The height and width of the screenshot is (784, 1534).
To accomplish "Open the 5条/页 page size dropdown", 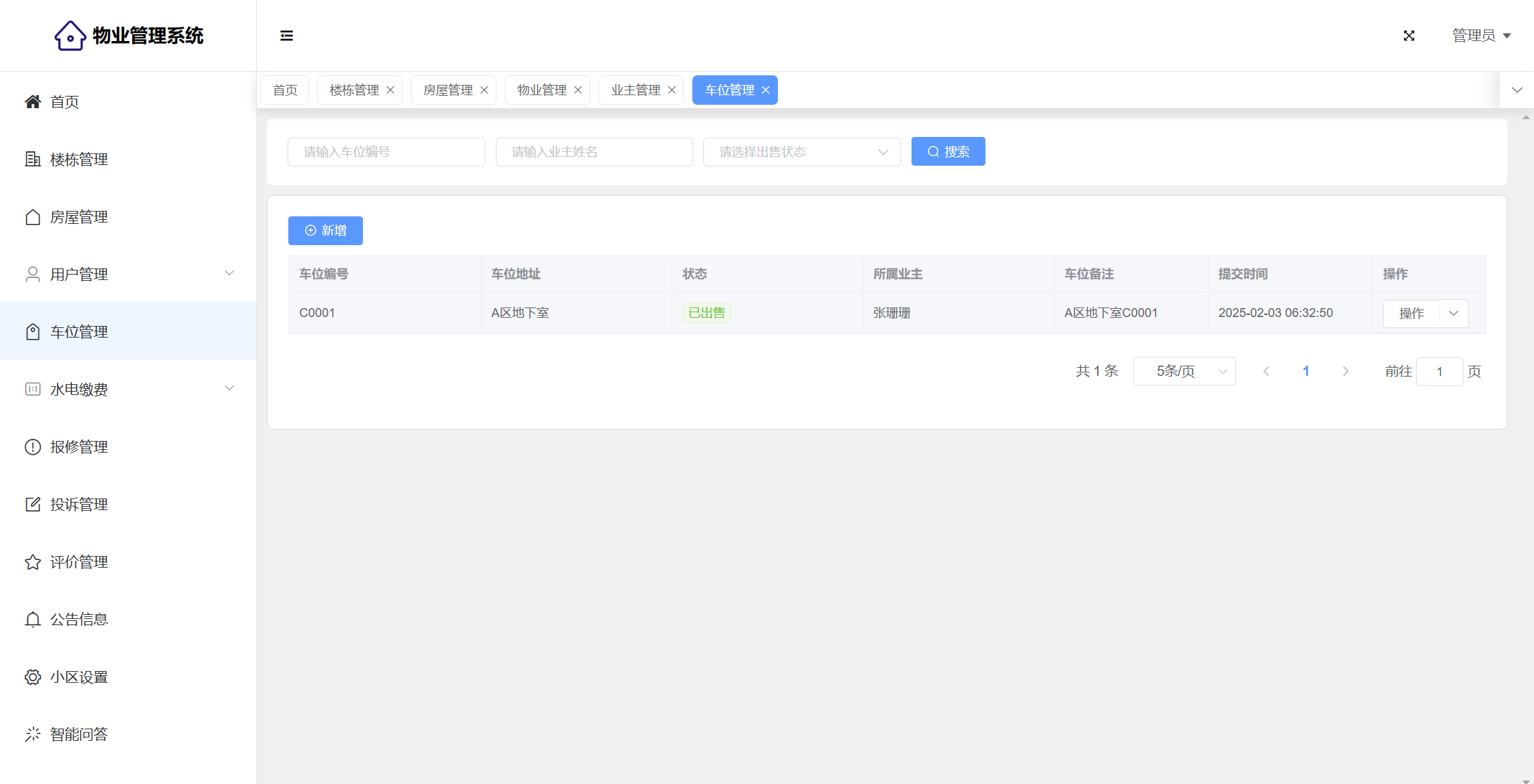I will click(1184, 371).
